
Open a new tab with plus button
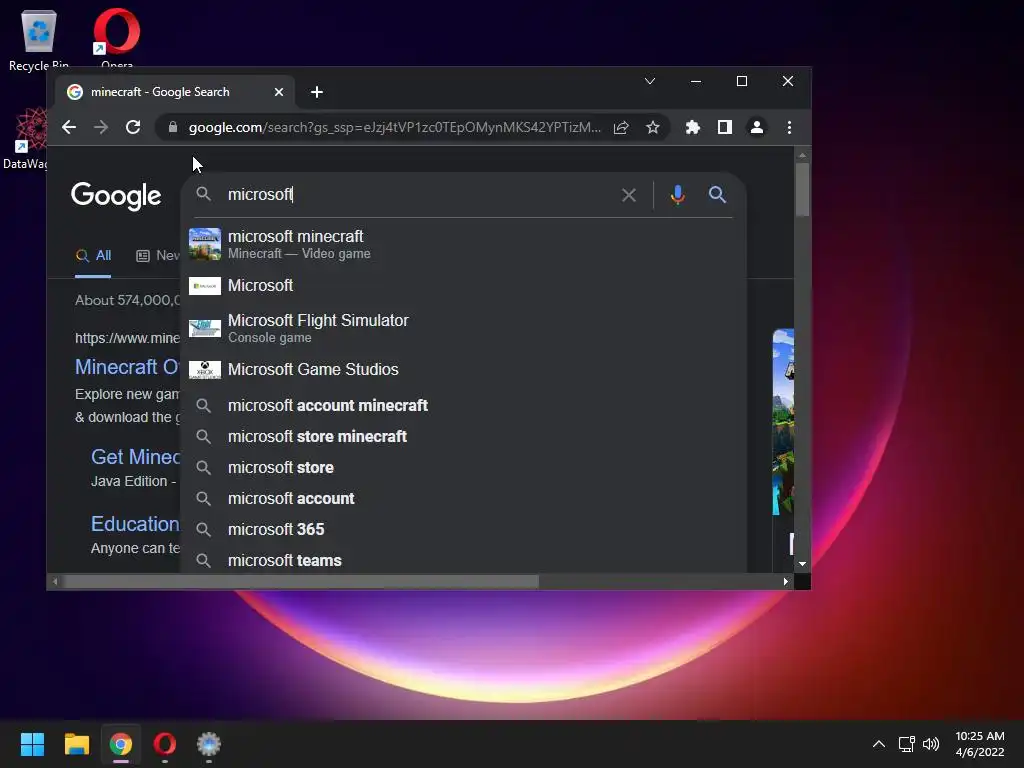[317, 92]
